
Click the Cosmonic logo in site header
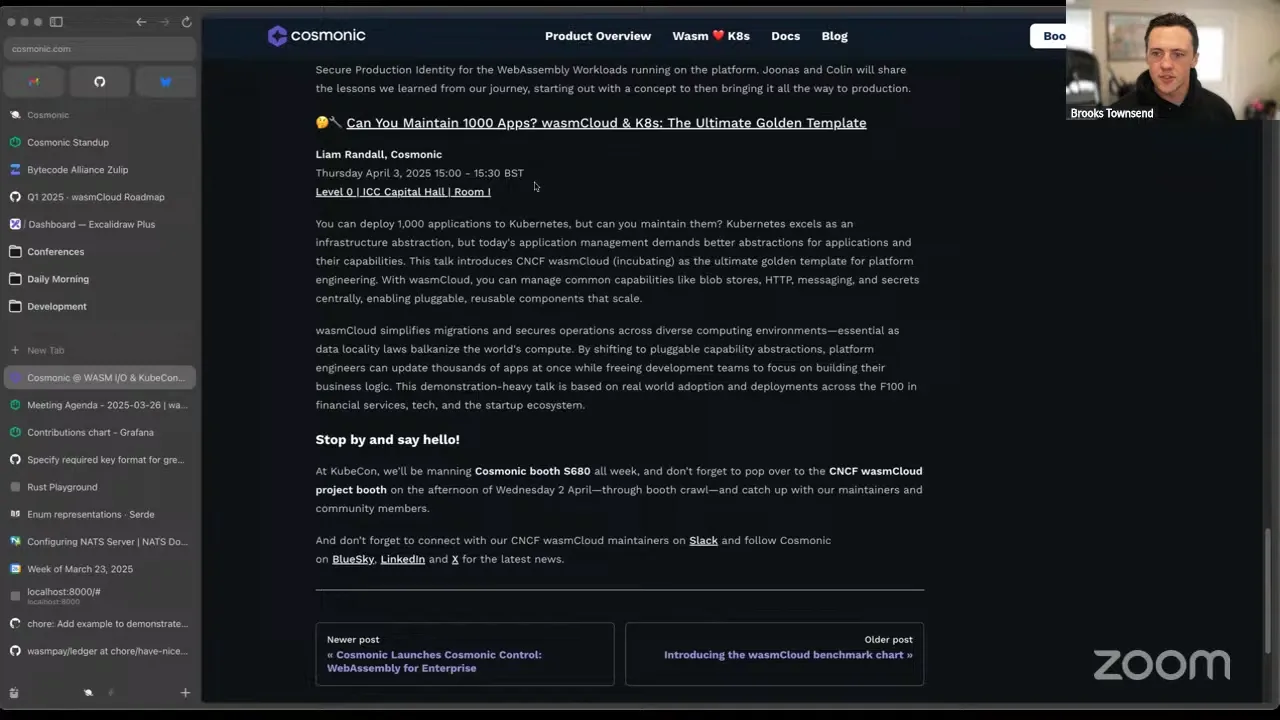pos(317,36)
